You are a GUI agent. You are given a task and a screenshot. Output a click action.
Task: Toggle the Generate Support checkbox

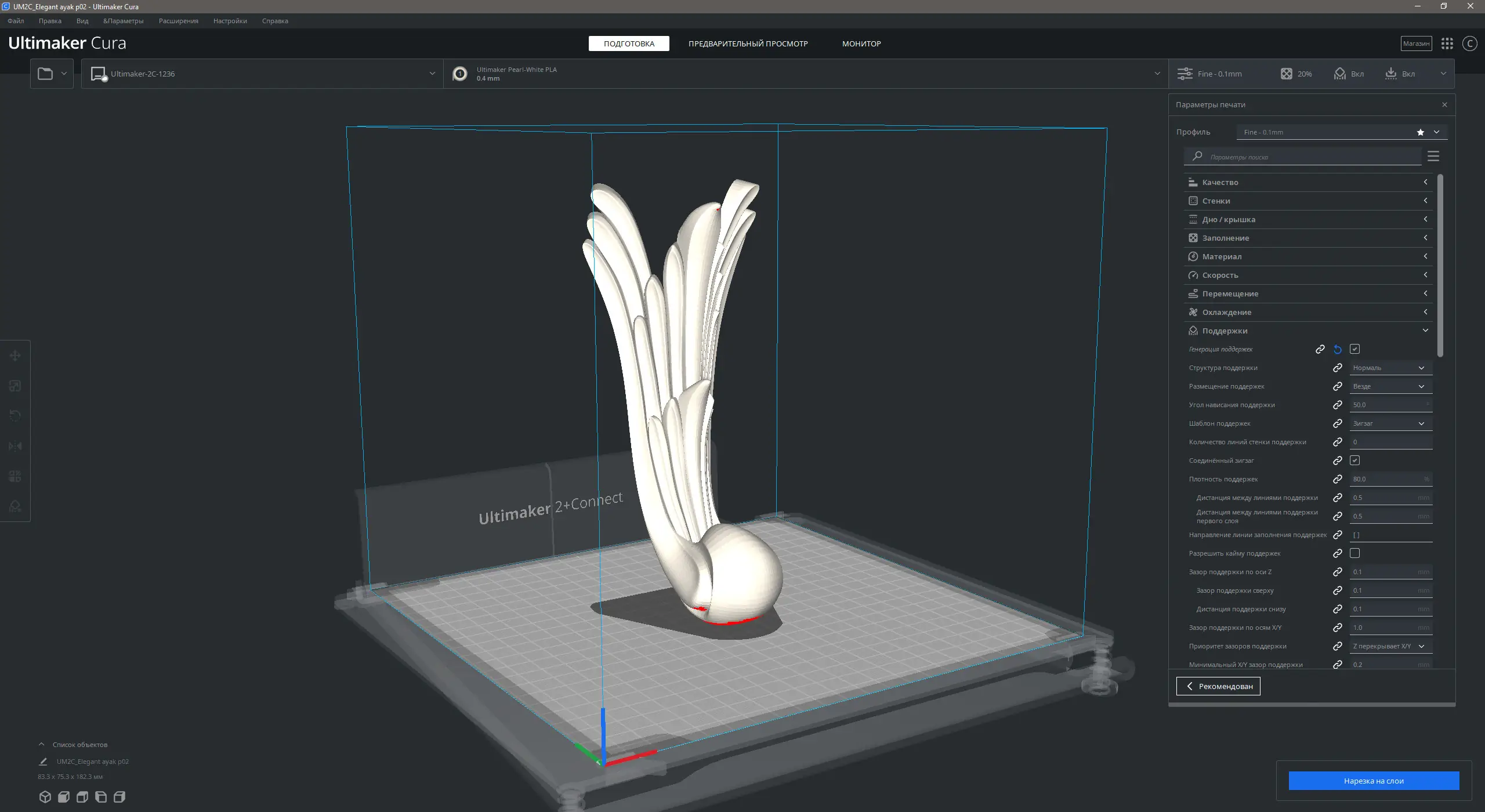(x=1355, y=349)
